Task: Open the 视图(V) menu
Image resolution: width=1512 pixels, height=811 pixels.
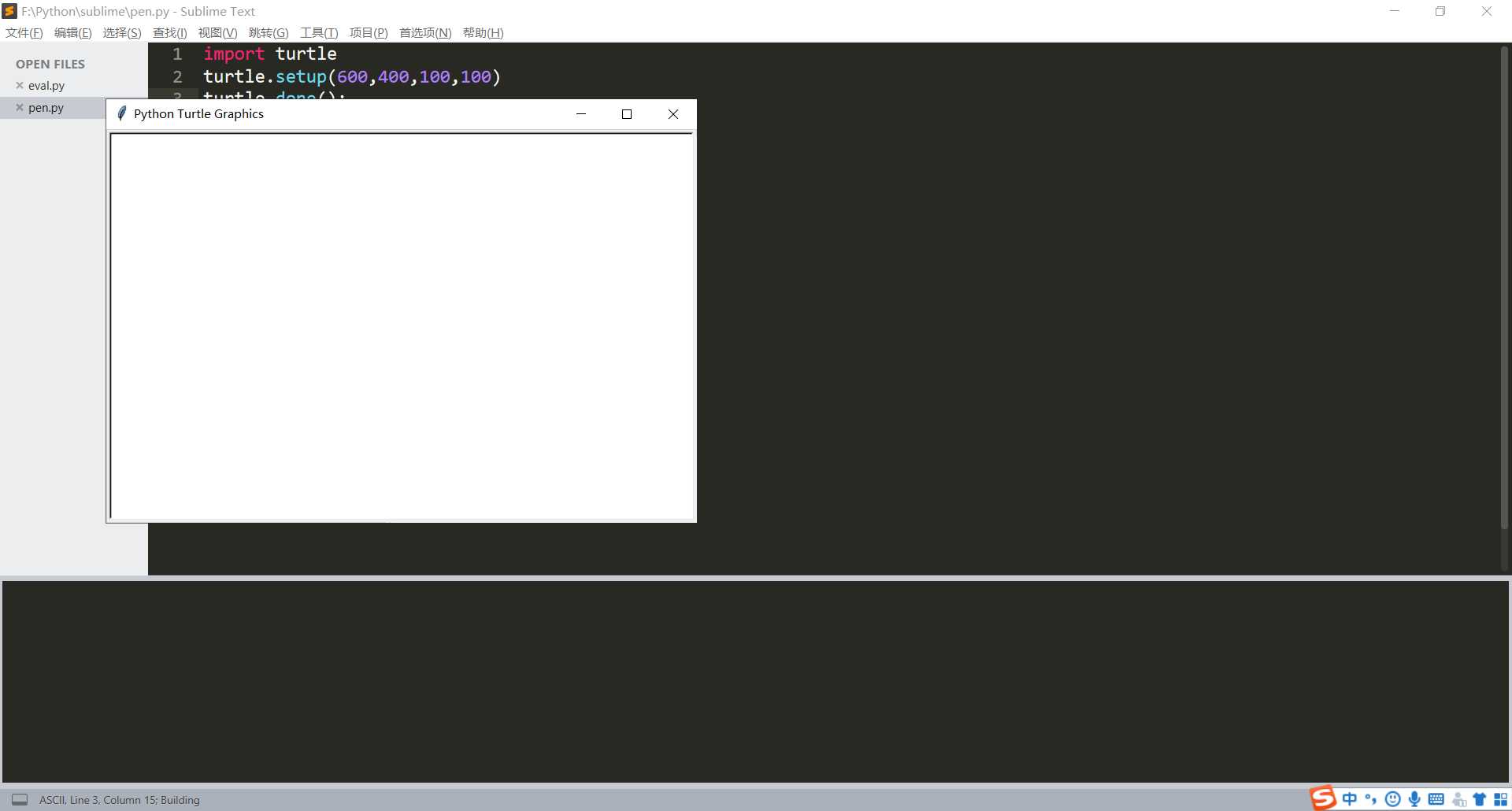Action: (217, 32)
